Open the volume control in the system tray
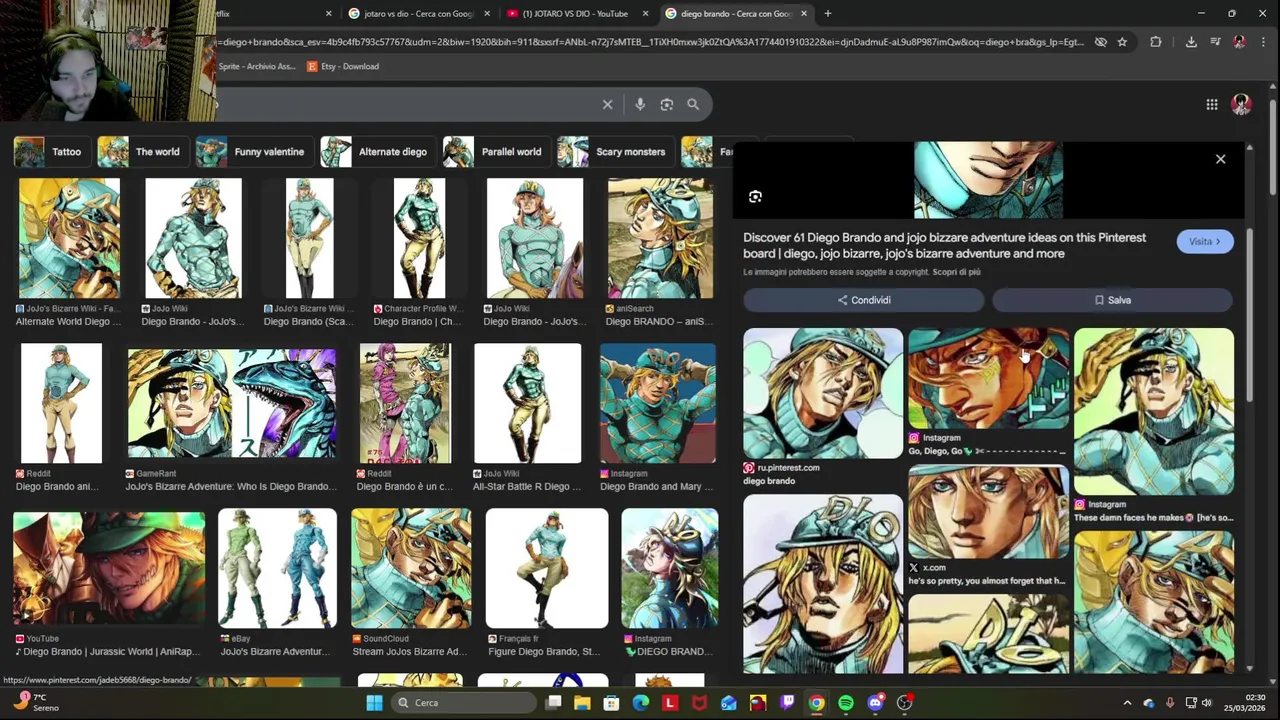The width and height of the screenshot is (1280, 720). [x=1206, y=703]
